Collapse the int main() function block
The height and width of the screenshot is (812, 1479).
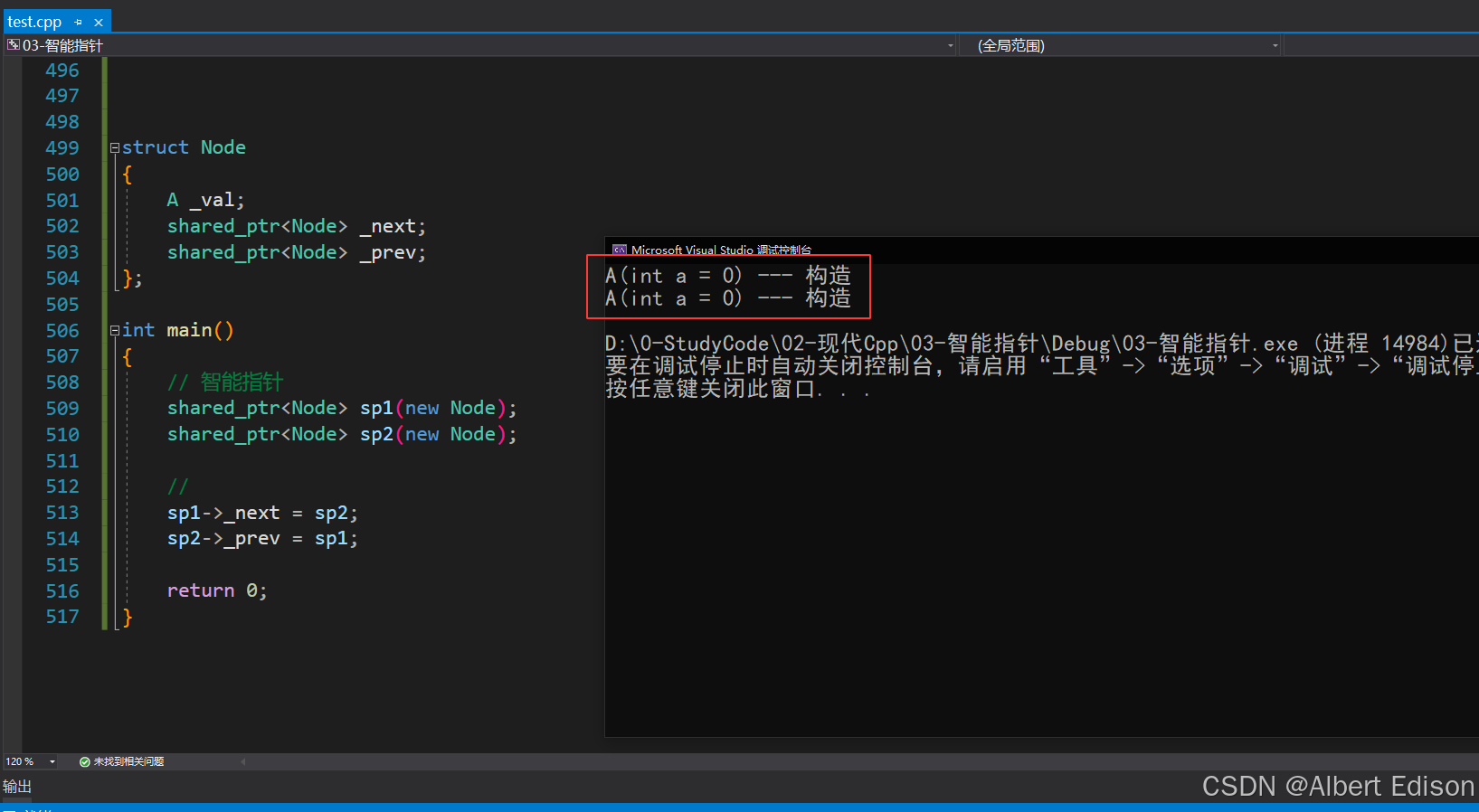tap(115, 331)
